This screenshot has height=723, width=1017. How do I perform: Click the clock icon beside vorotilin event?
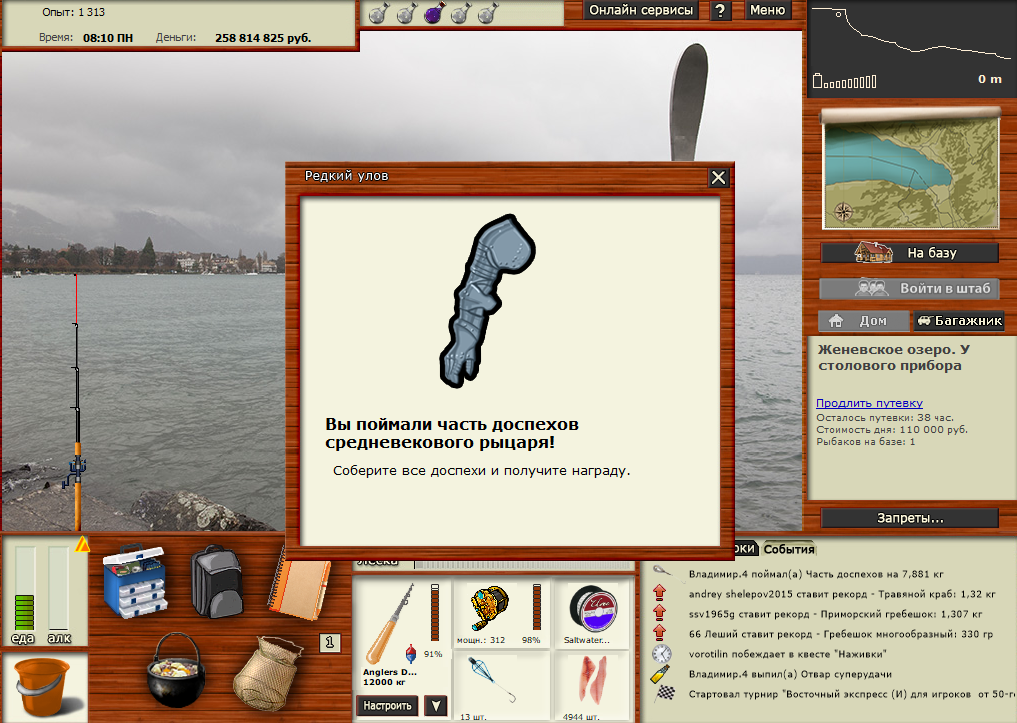point(661,654)
